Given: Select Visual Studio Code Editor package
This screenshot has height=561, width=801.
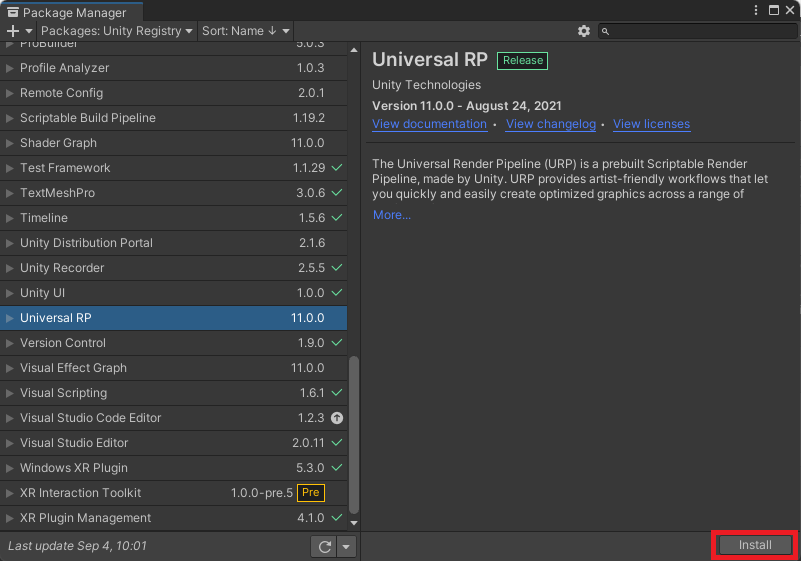Looking at the screenshot, I should [173, 418].
